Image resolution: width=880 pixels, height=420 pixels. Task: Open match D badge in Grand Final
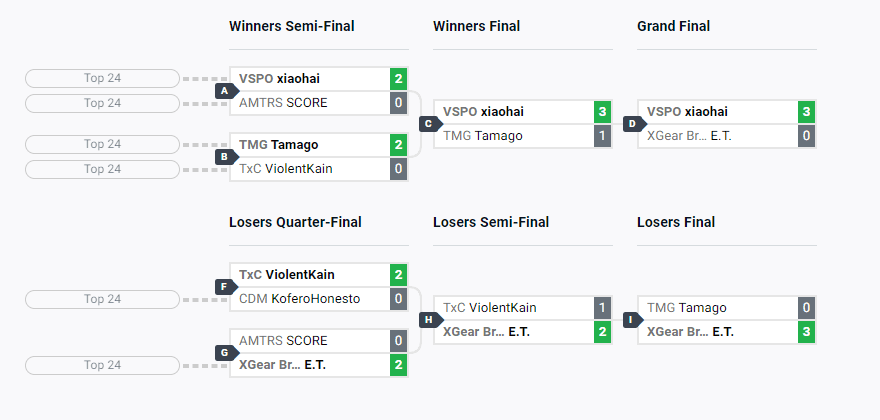(633, 124)
